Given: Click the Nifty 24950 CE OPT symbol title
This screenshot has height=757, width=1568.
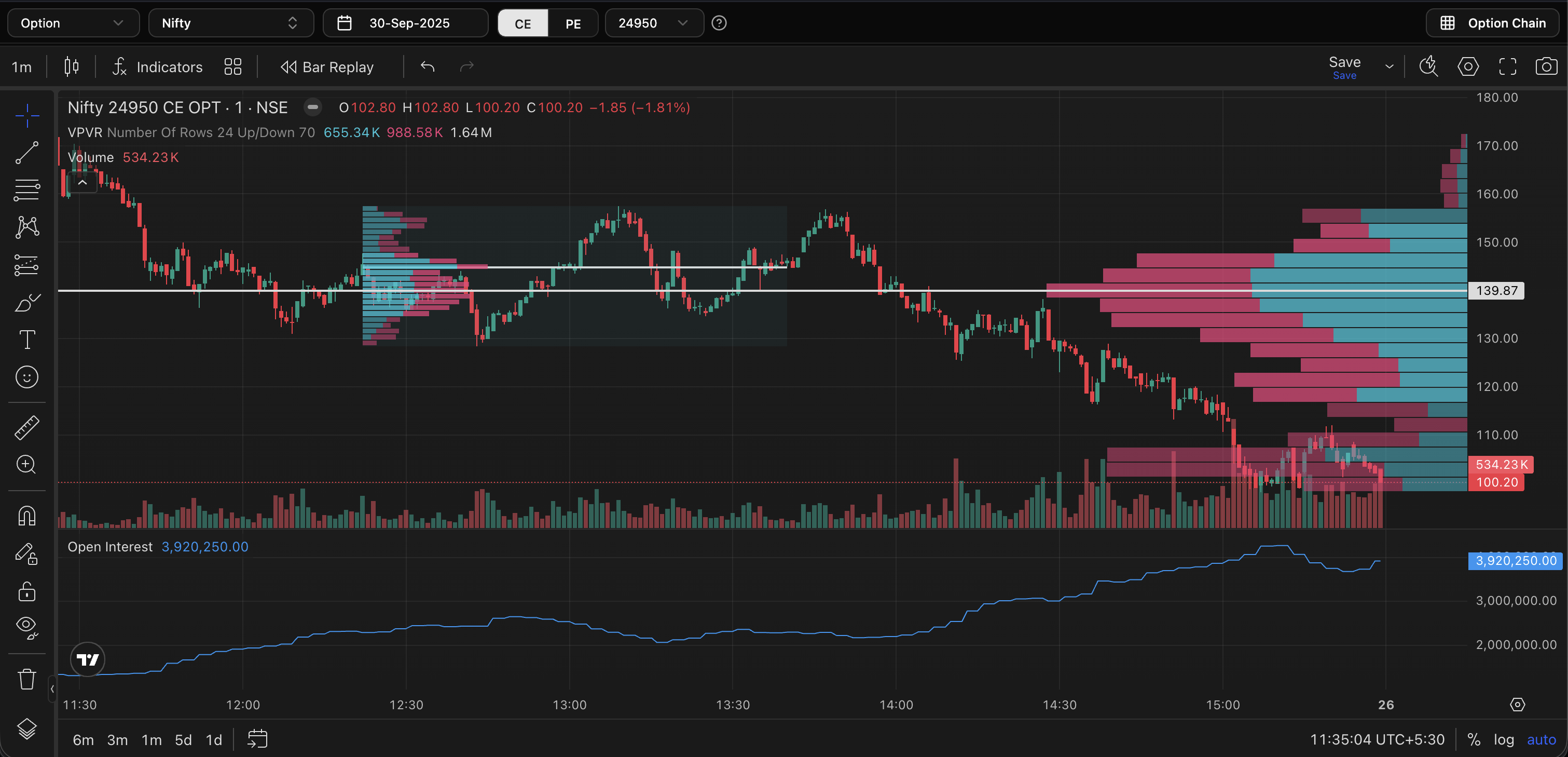Looking at the screenshot, I should [177, 107].
